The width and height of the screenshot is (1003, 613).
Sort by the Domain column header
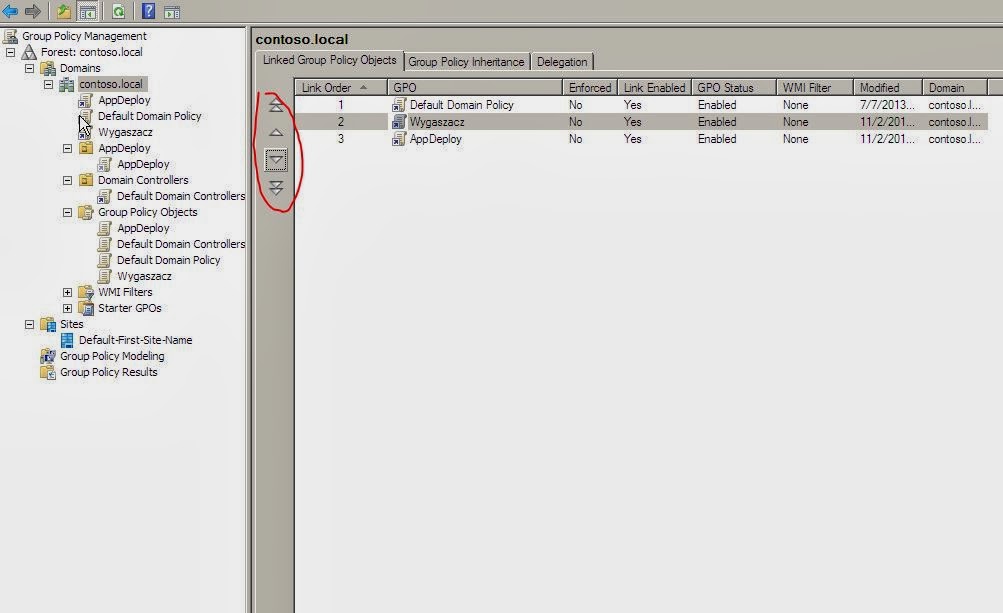tap(955, 88)
